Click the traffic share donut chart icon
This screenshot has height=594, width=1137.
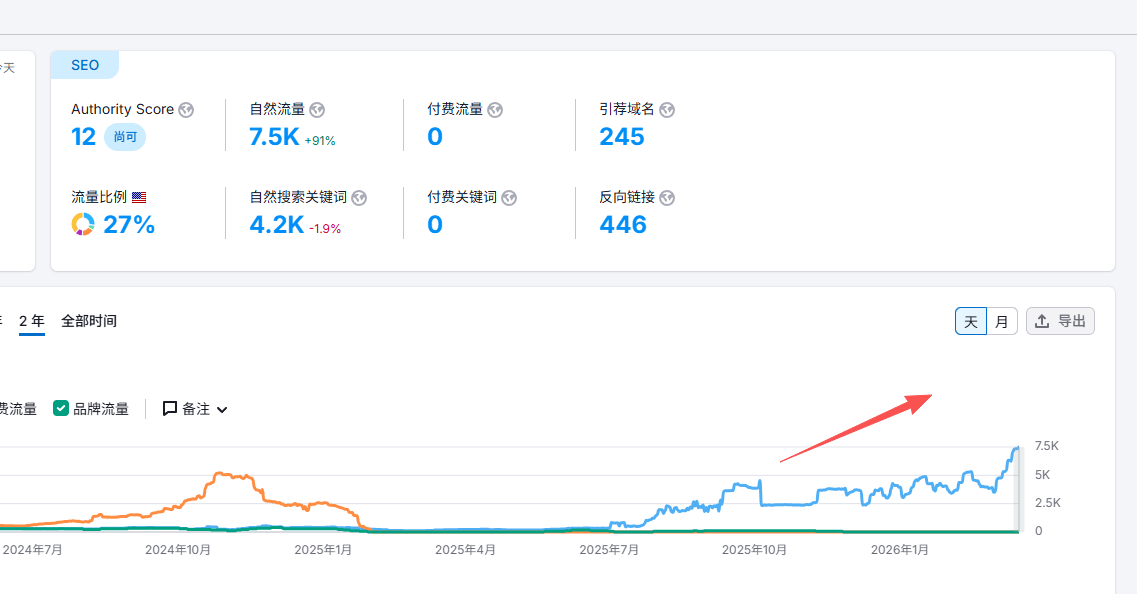coord(83,225)
